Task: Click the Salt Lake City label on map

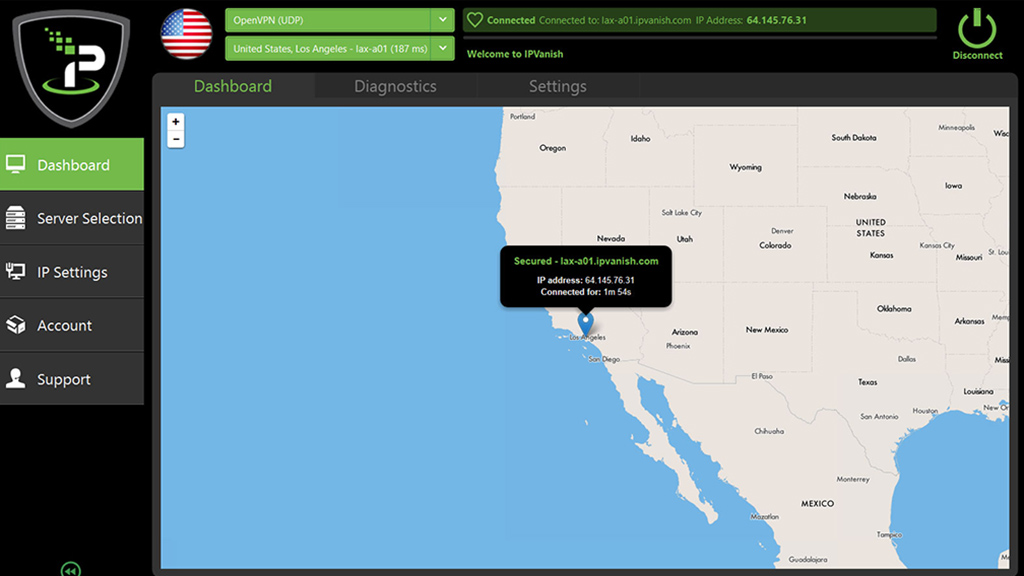Action: click(681, 212)
